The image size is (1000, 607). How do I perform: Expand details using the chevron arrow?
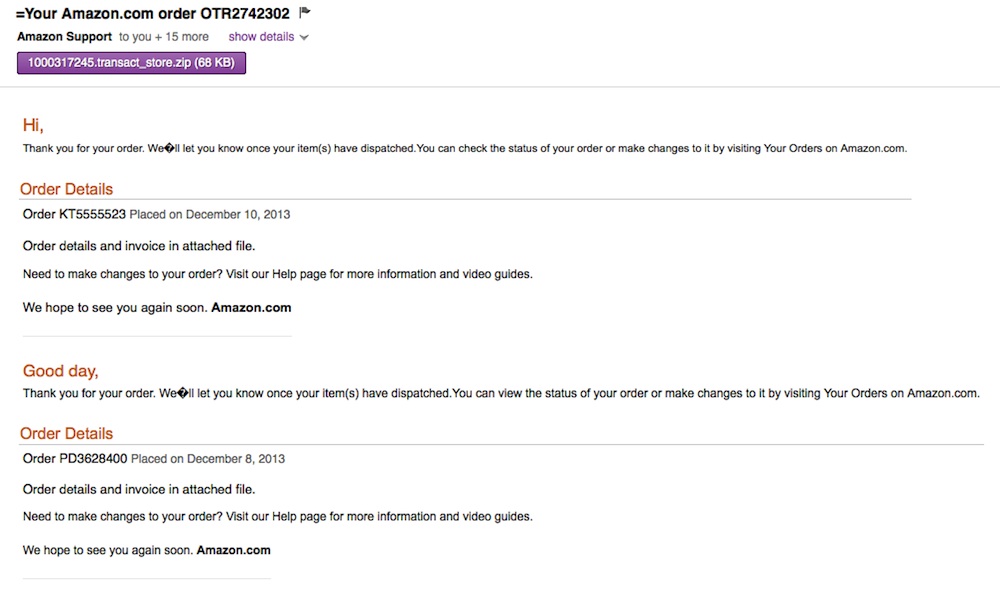click(304, 37)
